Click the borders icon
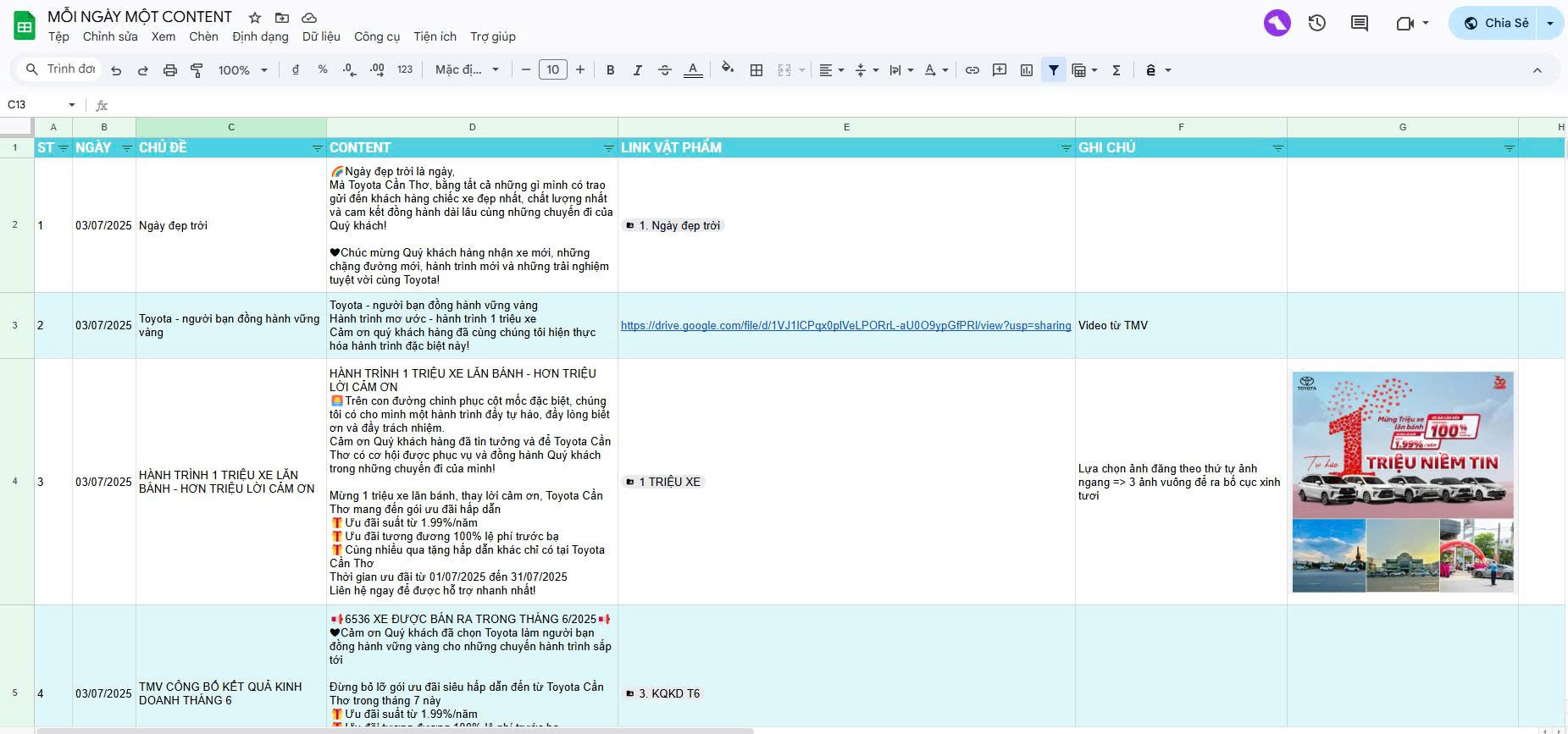 (x=756, y=70)
